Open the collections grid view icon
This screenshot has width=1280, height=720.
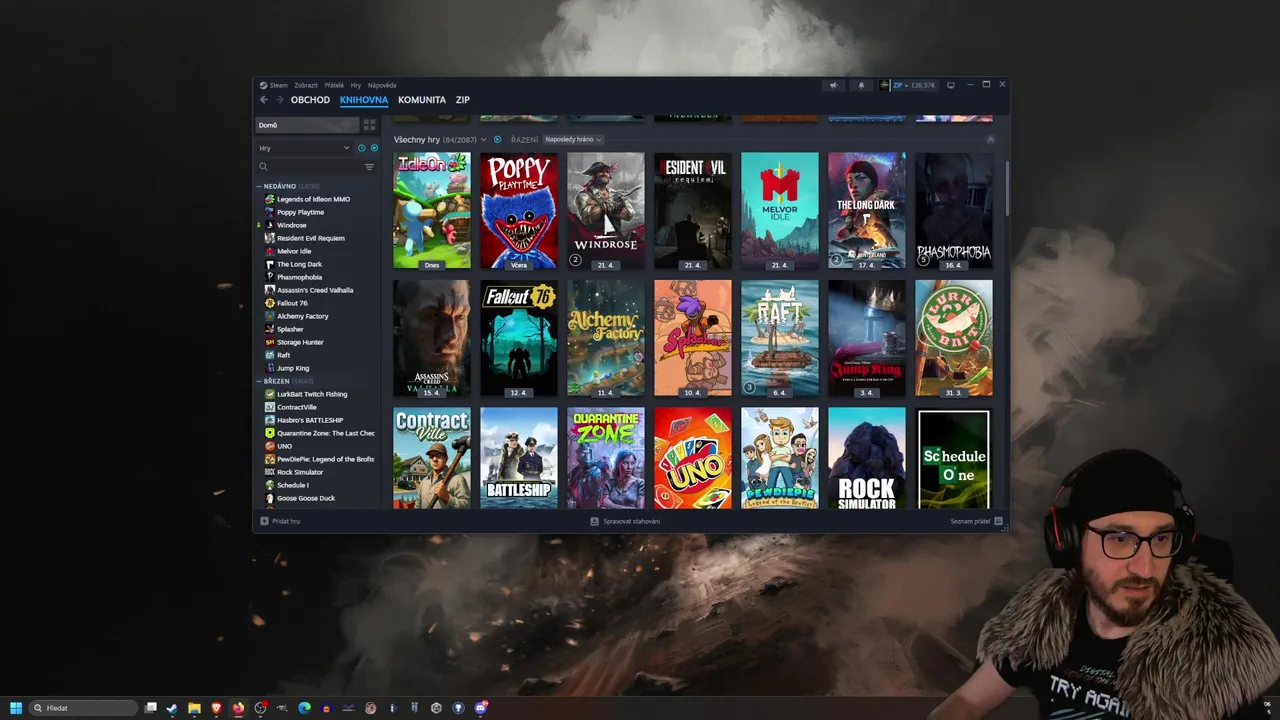[x=369, y=125]
